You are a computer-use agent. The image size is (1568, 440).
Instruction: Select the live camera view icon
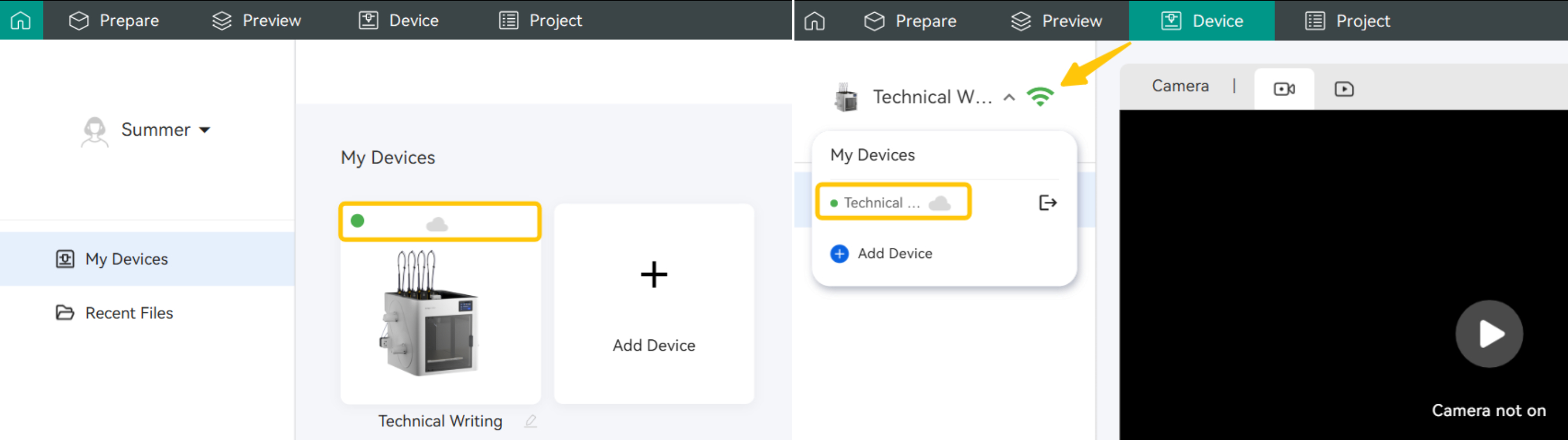click(x=1284, y=89)
